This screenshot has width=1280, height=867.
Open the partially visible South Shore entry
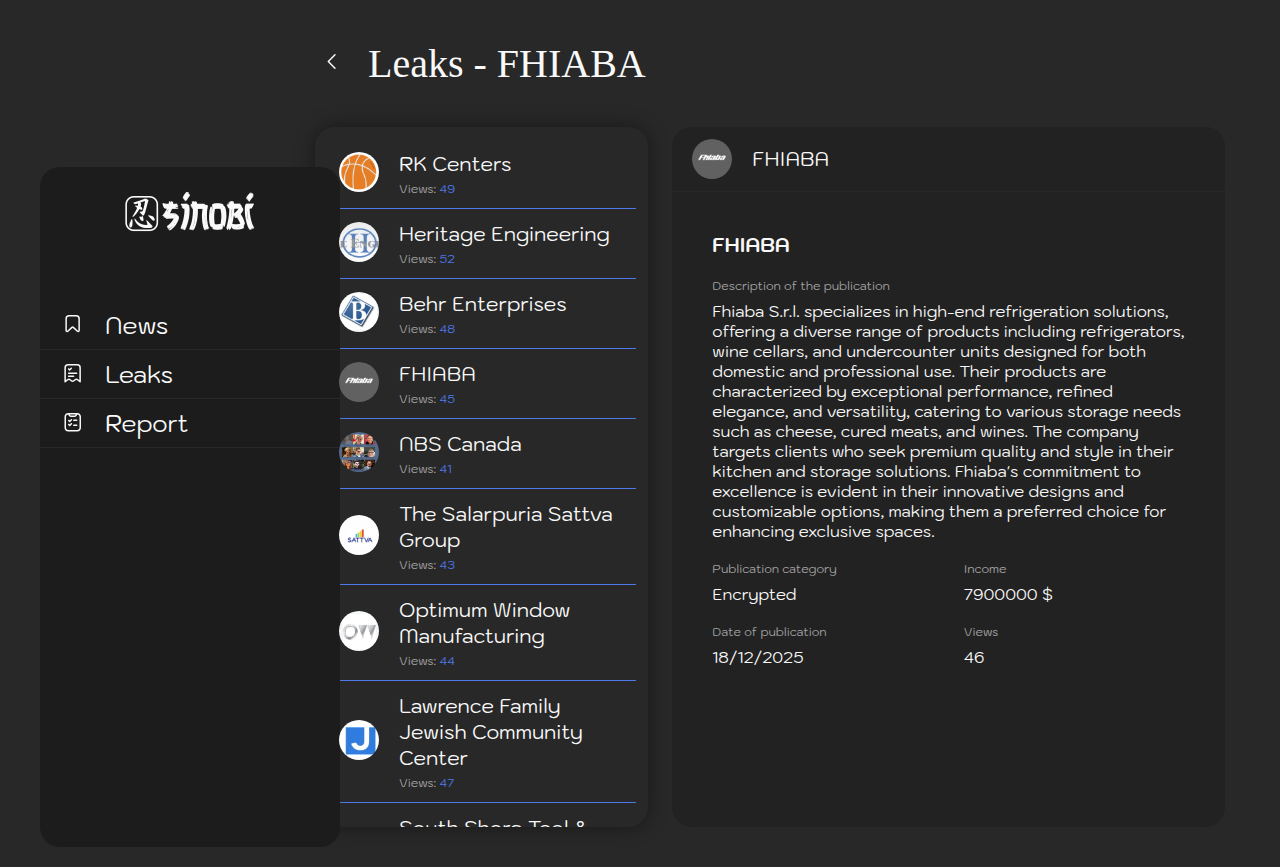(x=492, y=822)
